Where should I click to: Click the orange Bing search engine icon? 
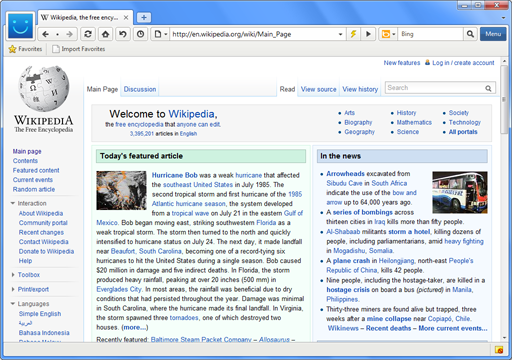pyautogui.click(x=386, y=34)
